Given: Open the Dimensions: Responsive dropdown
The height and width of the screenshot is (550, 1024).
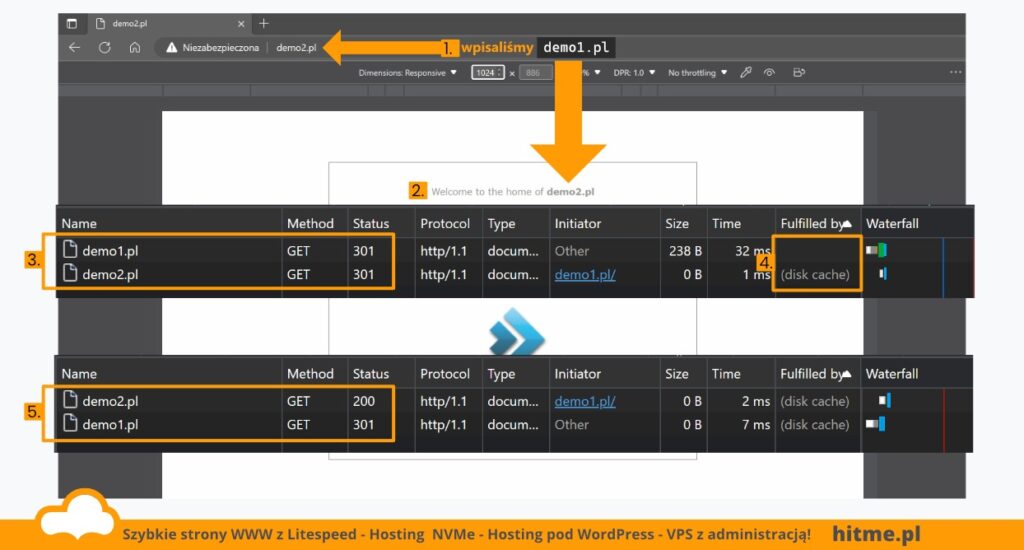Looking at the screenshot, I should tap(408, 73).
